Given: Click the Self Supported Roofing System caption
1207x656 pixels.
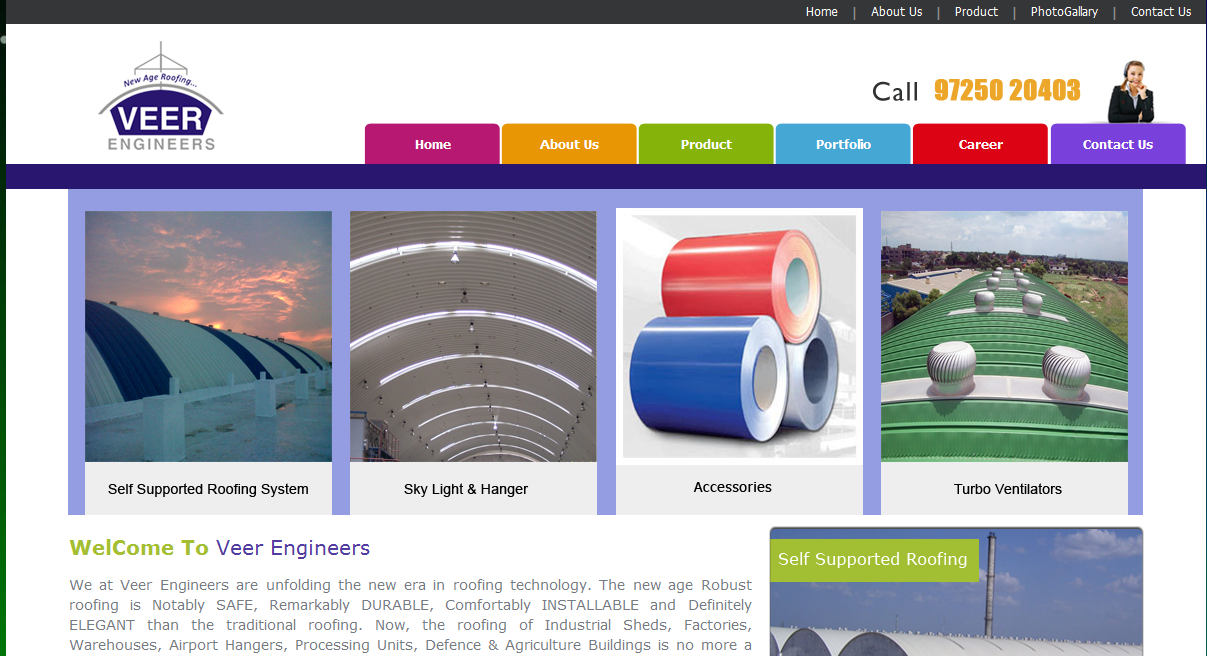Looking at the screenshot, I should pos(208,489).
